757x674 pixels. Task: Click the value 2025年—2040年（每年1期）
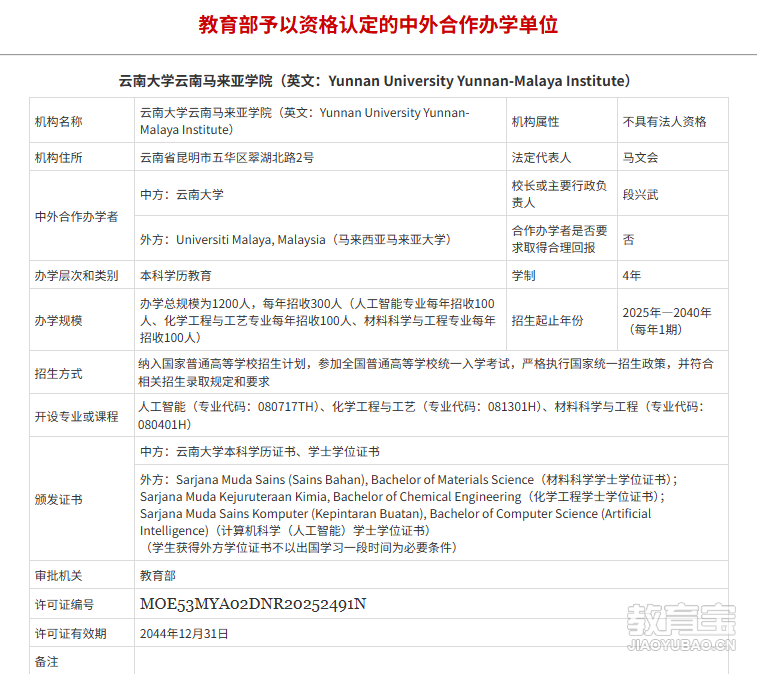(x=667, y=321)
